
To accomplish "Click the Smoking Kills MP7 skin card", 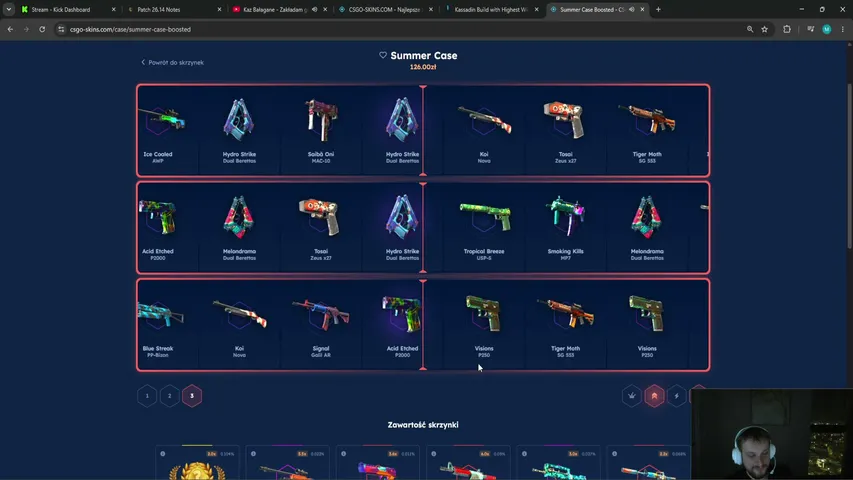I will (565, 227).
